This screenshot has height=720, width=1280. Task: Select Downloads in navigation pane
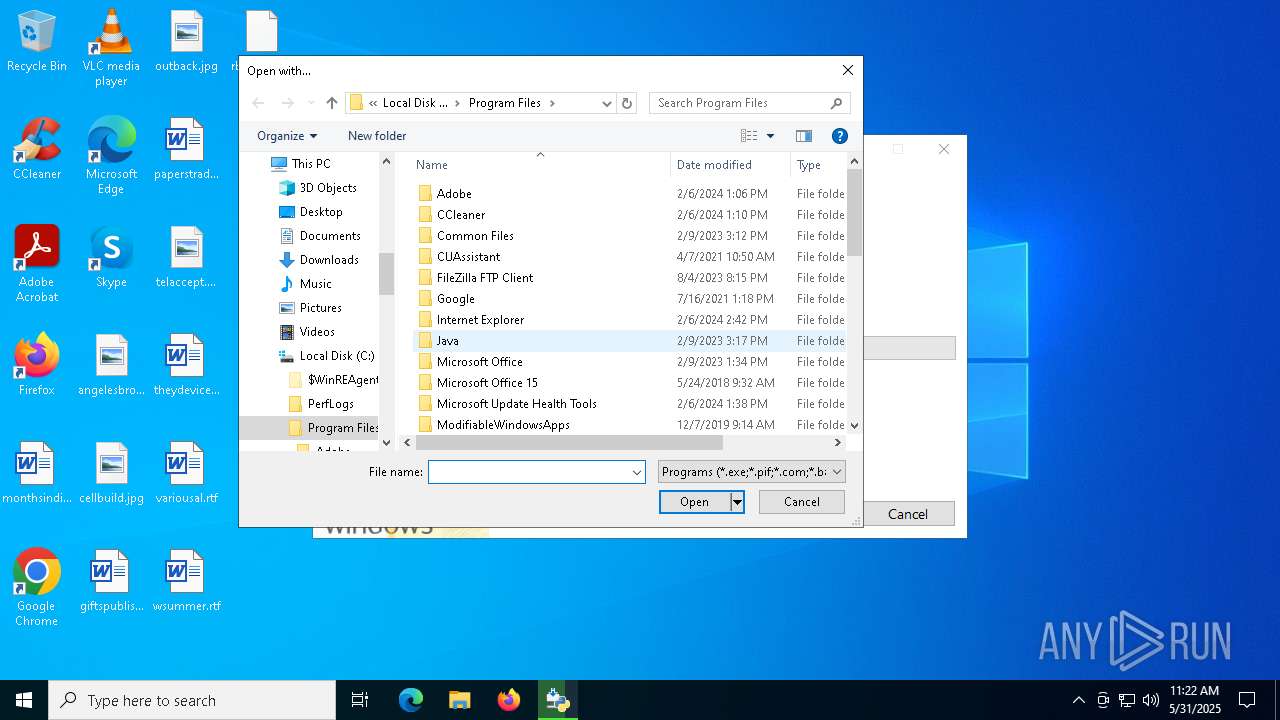click(329, 260)
